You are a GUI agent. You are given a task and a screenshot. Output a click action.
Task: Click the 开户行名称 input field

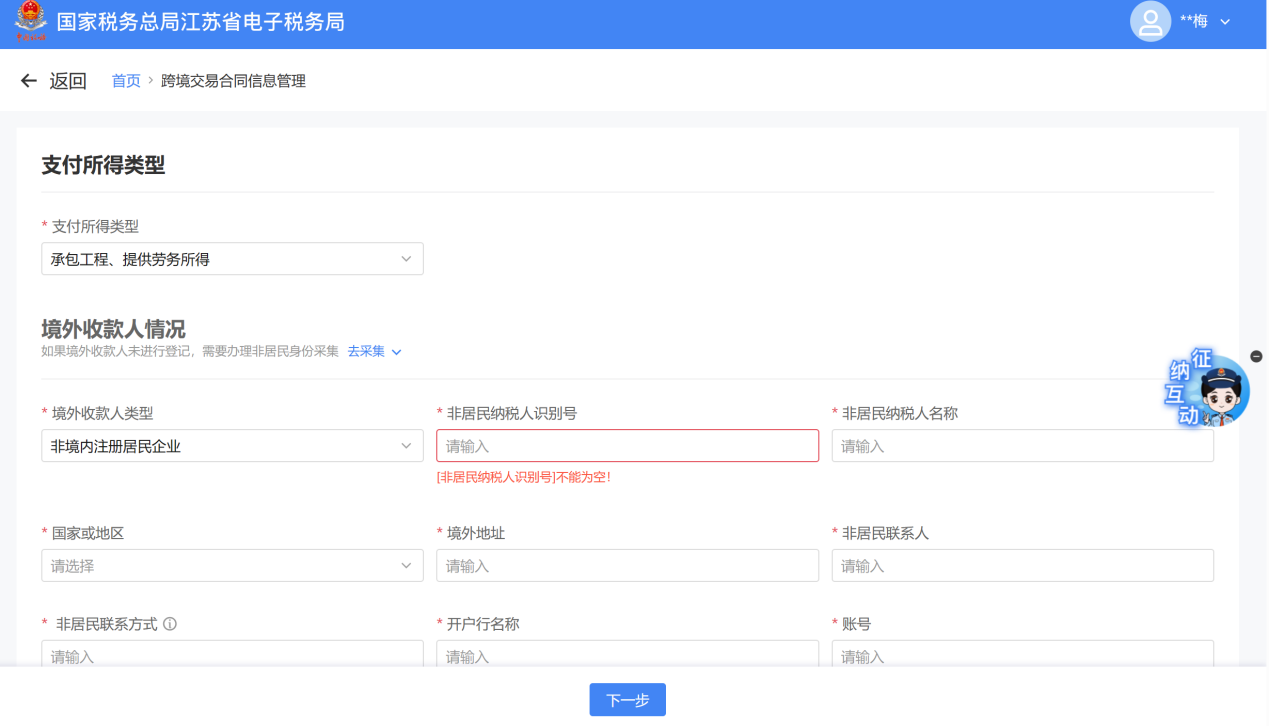tap(627, 654)
